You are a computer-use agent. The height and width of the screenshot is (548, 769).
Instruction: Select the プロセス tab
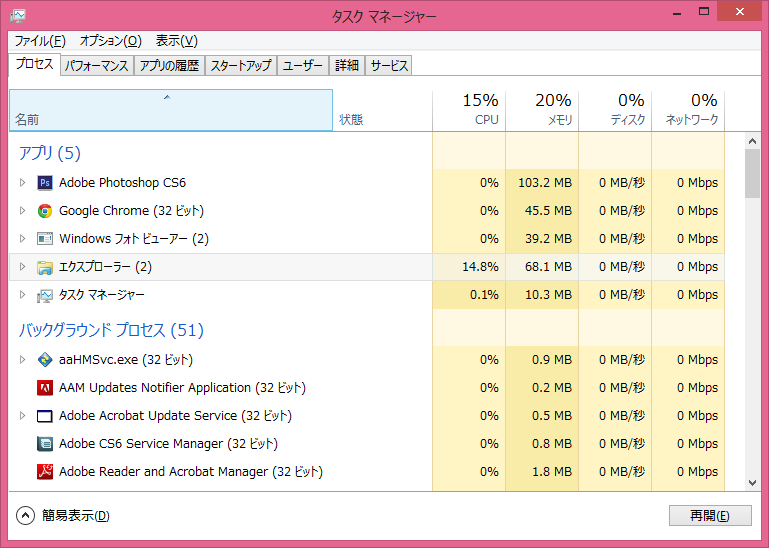pyautogui.click(x=34, y=64)
